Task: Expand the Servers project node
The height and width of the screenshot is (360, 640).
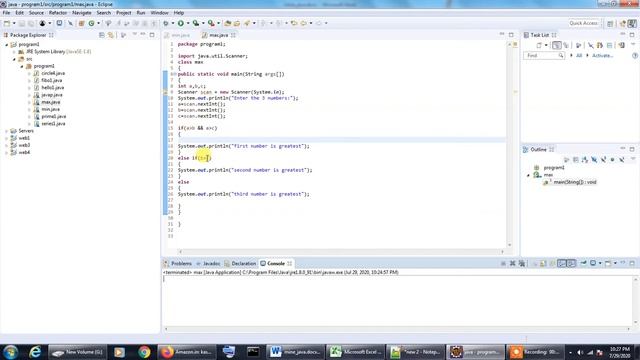Action: coord(7,131)
